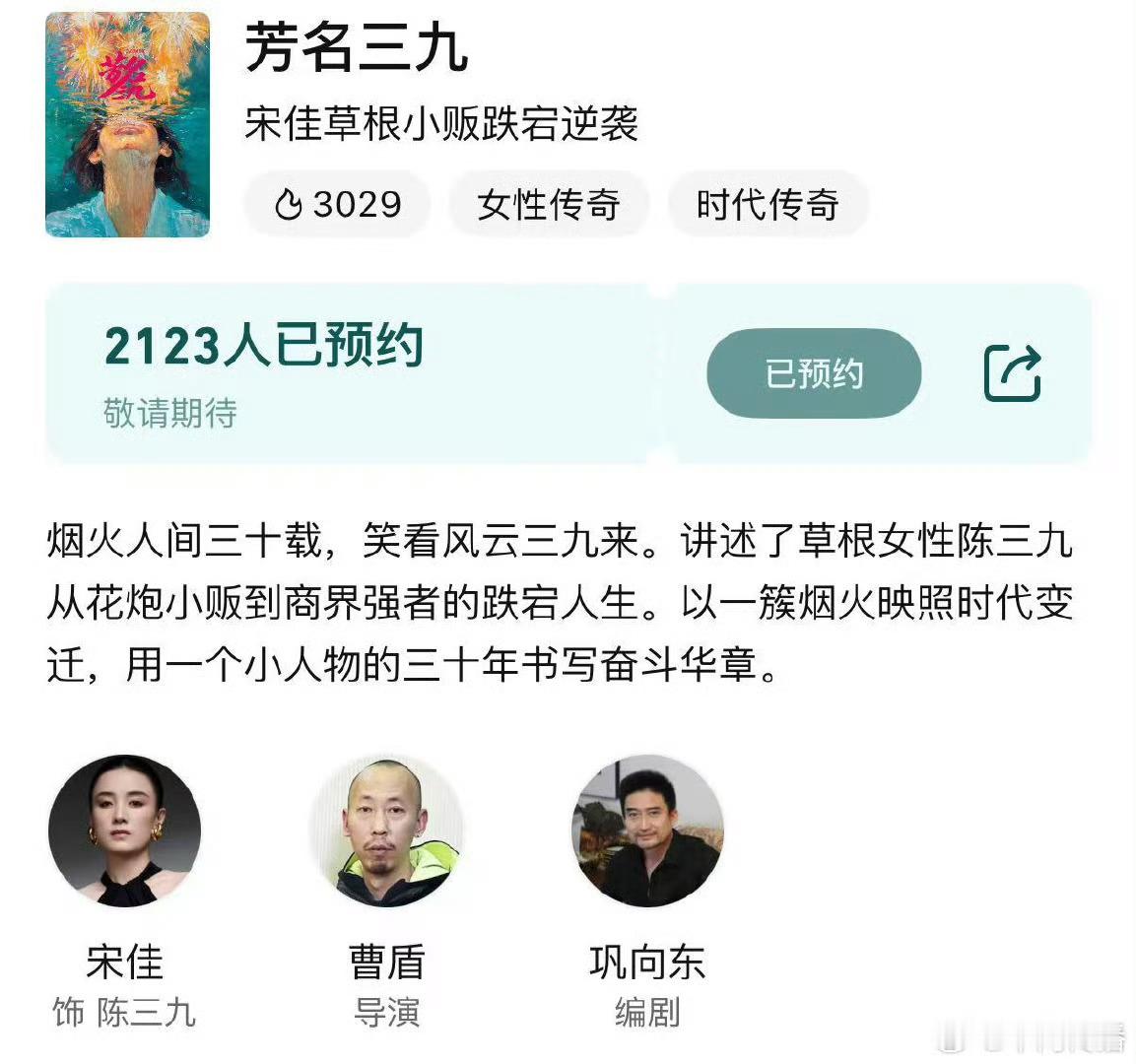Select the 时代传奇 tag
The width and height of the screenshot is (1136, 1064).
tap(768, 204)
